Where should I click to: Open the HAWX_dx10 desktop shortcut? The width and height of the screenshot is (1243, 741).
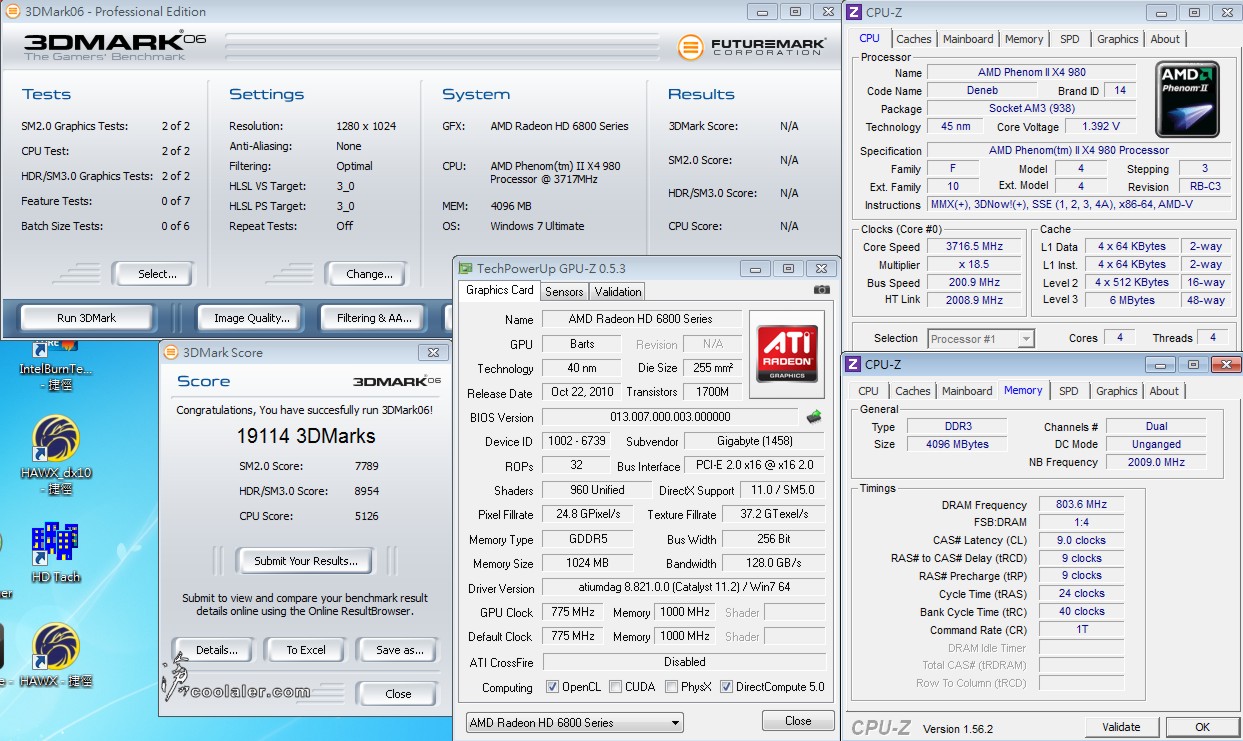[56, 455]
